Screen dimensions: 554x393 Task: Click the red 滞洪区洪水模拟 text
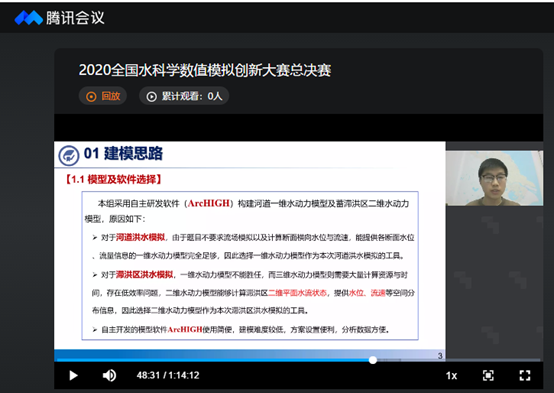(x=144, y=275)
